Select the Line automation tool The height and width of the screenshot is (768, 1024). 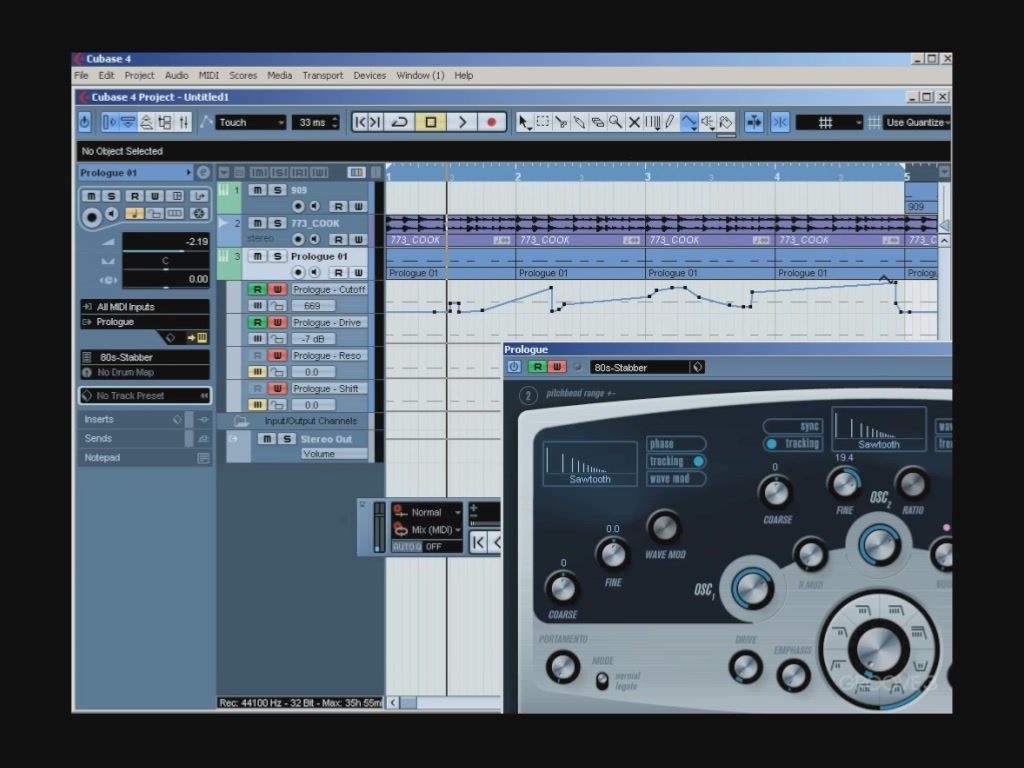pyautogui.click(x=688, y=122)
